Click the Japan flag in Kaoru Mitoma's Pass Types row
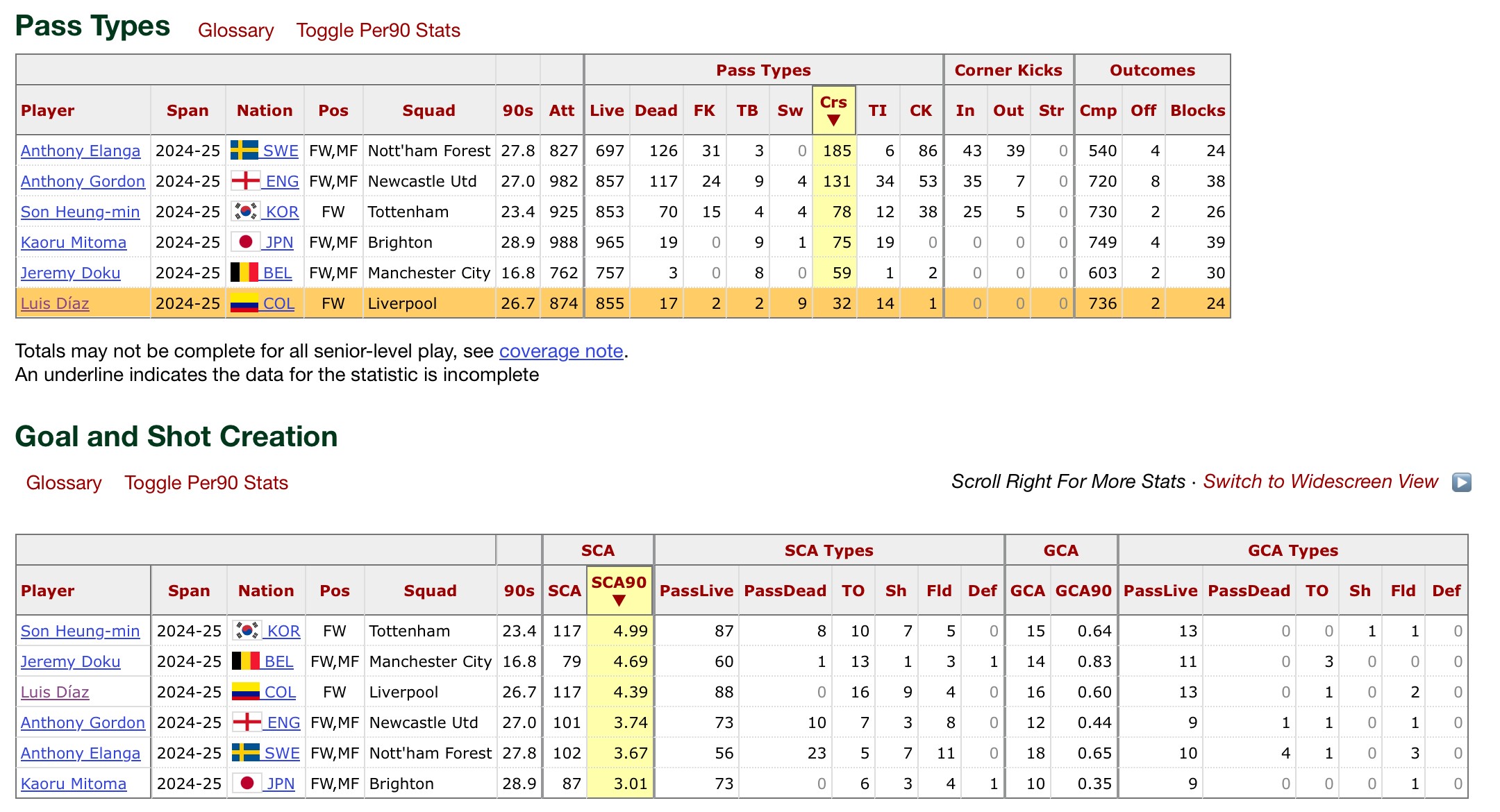Image resolution: width=1500 pixels, height=812 pixels. point(245,242)
